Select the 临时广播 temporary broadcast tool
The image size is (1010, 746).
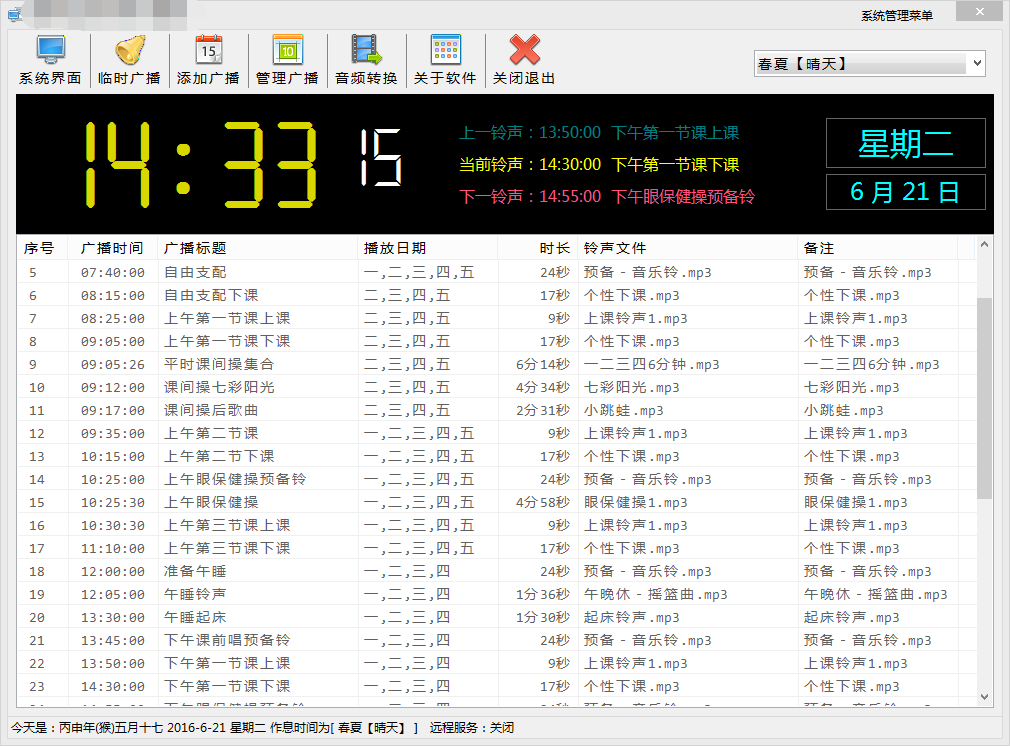tap(128, 58)
